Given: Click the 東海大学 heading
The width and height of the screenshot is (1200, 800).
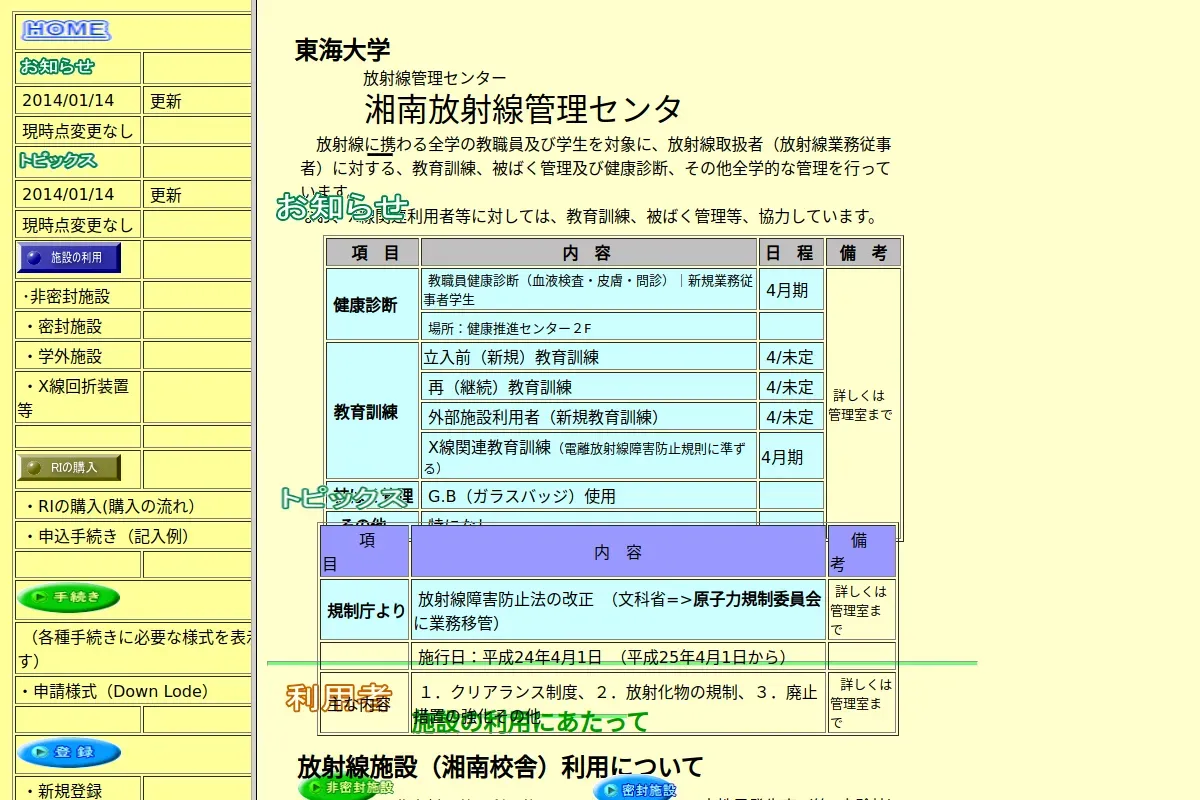Looking at the screenshot, I should point(342,50).
